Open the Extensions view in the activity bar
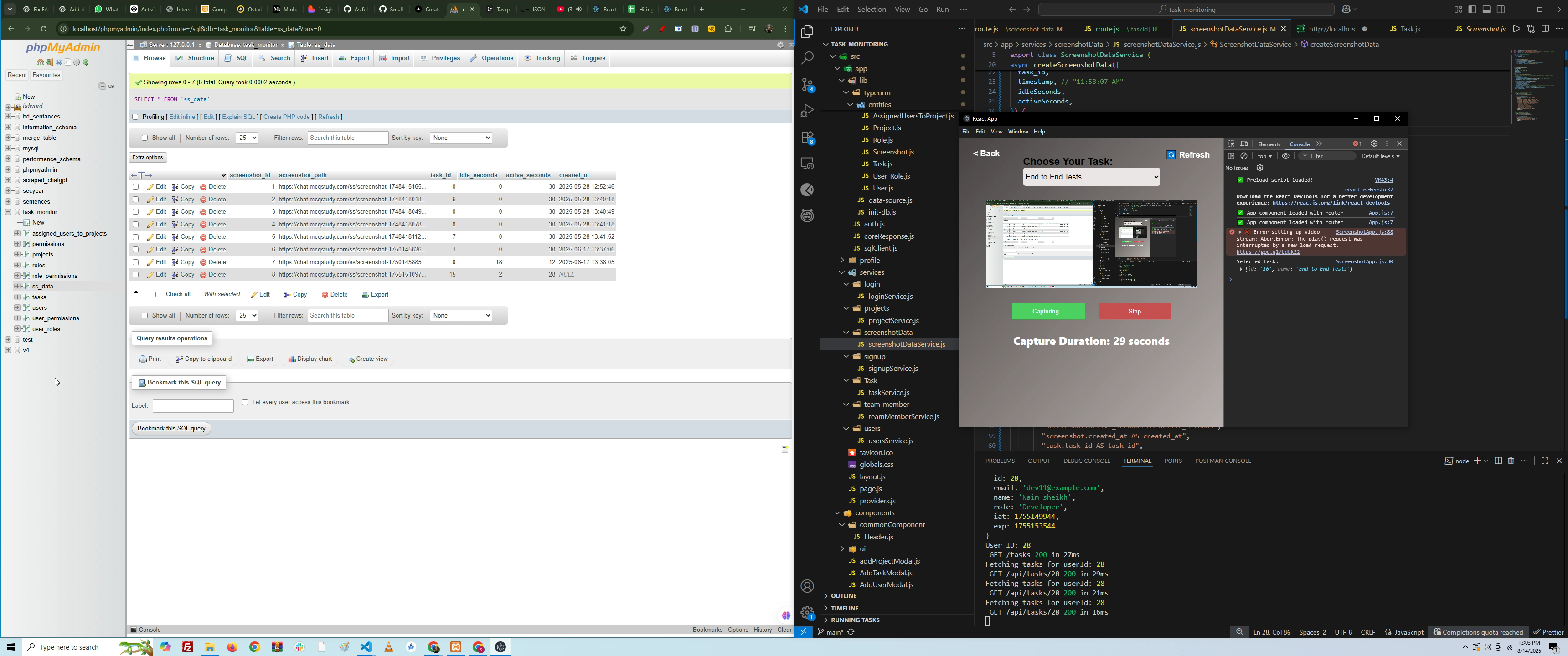This screenshot has width=1568, height=656. [807, 138]
